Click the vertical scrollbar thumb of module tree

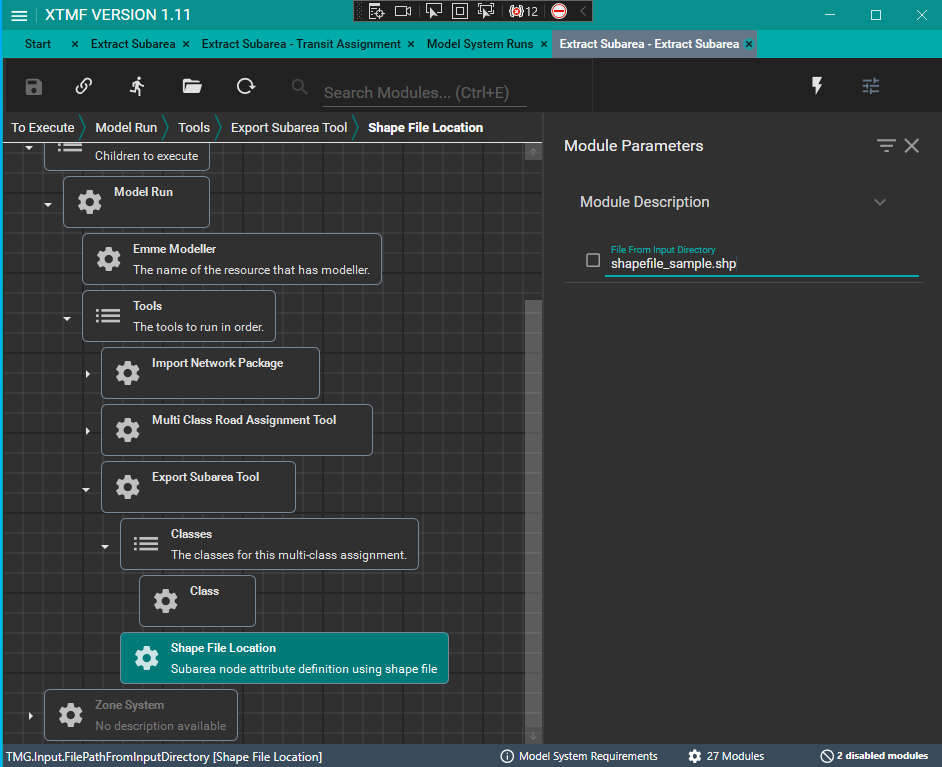[533, 514]
